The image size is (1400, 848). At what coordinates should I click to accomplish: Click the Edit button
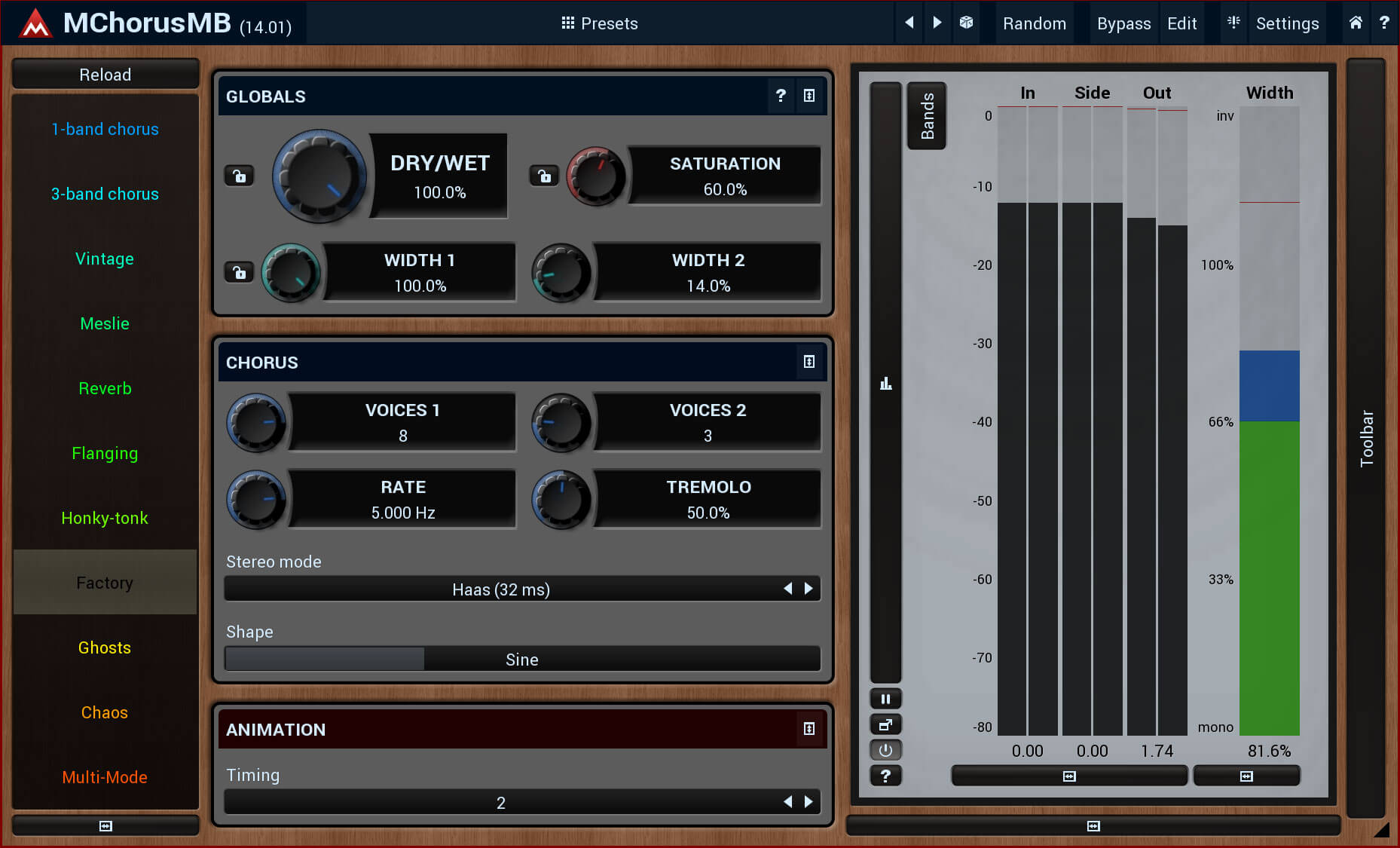pyautogui.click(x=1181, y=23)
